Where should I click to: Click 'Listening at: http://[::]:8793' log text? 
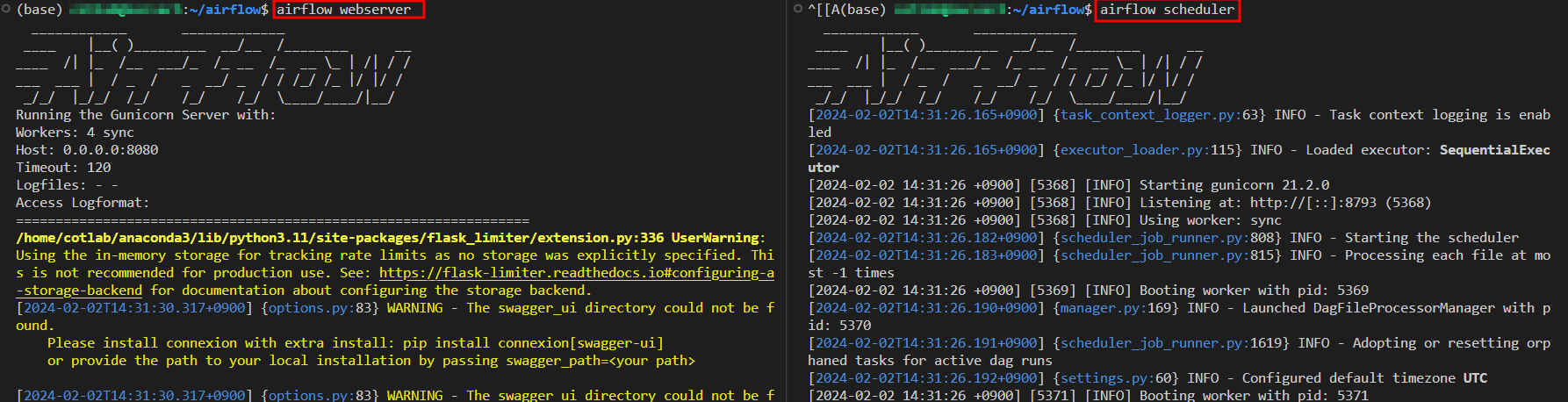tap(1257, 203)
